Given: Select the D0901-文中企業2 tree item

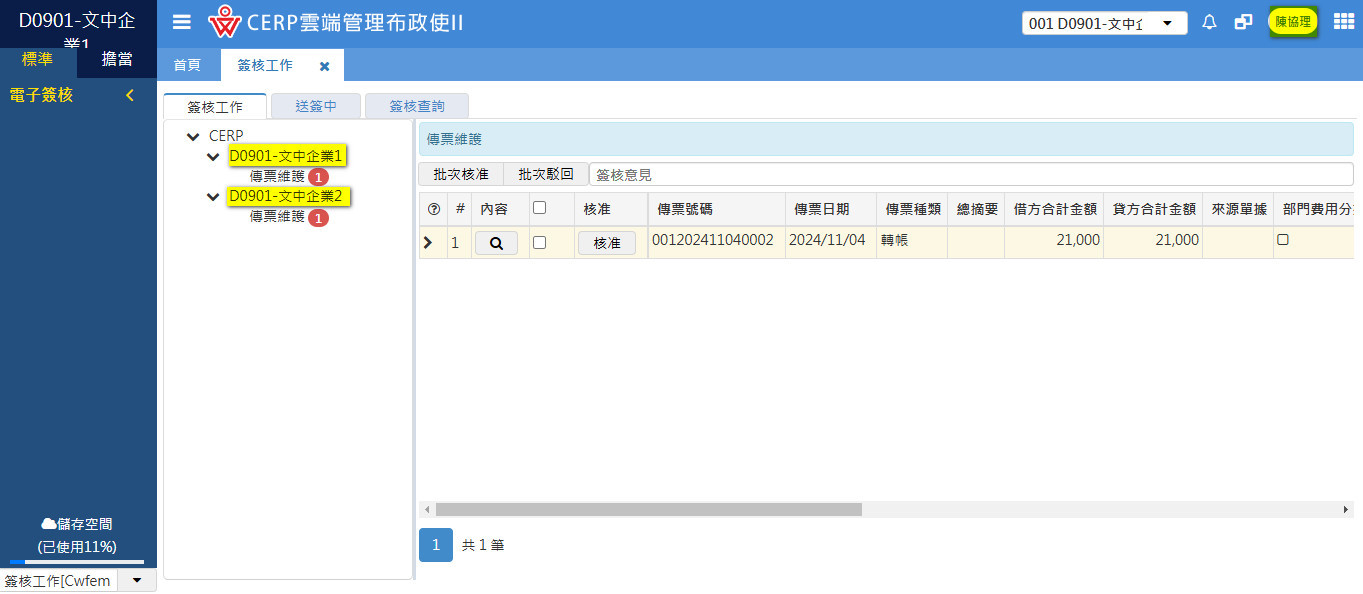Looking at the screenshot, I should 287,196.
